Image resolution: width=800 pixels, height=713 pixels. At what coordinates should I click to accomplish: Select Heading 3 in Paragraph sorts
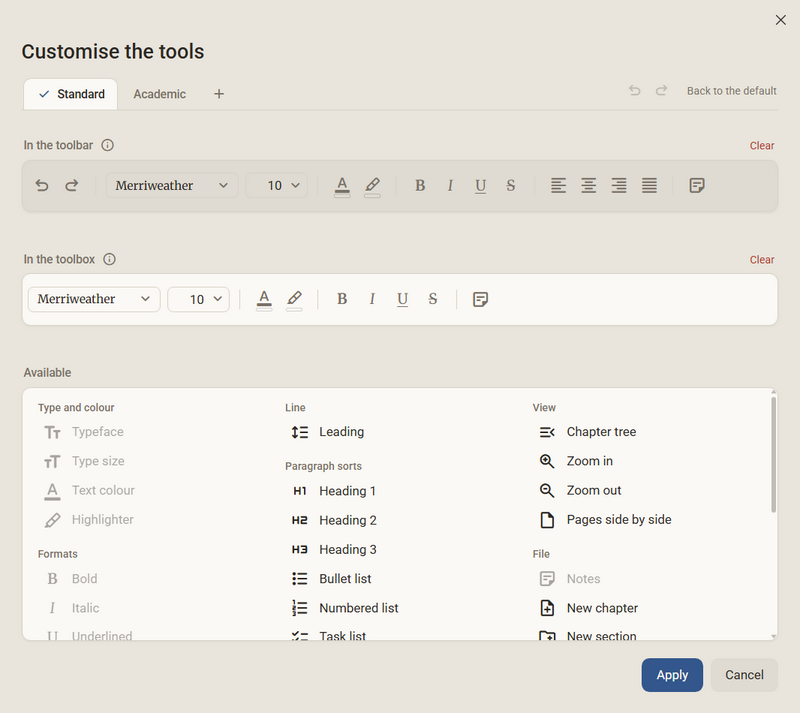[x=334, y=550]
